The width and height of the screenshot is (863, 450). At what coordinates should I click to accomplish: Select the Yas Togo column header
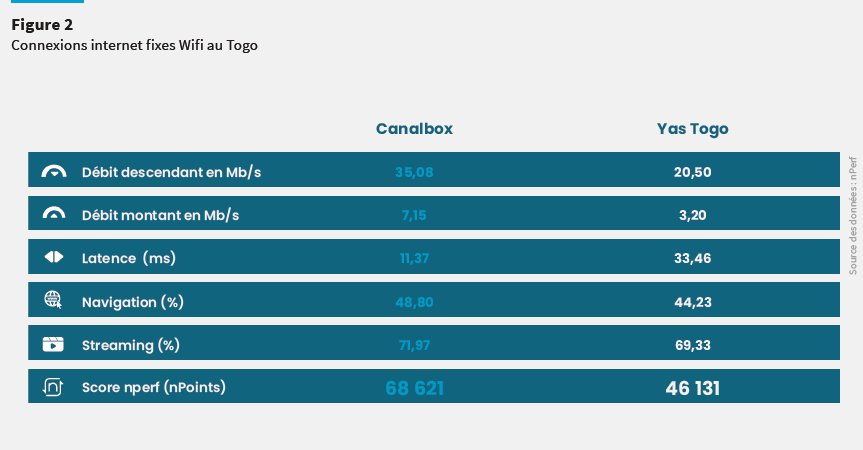coord(692,129)
